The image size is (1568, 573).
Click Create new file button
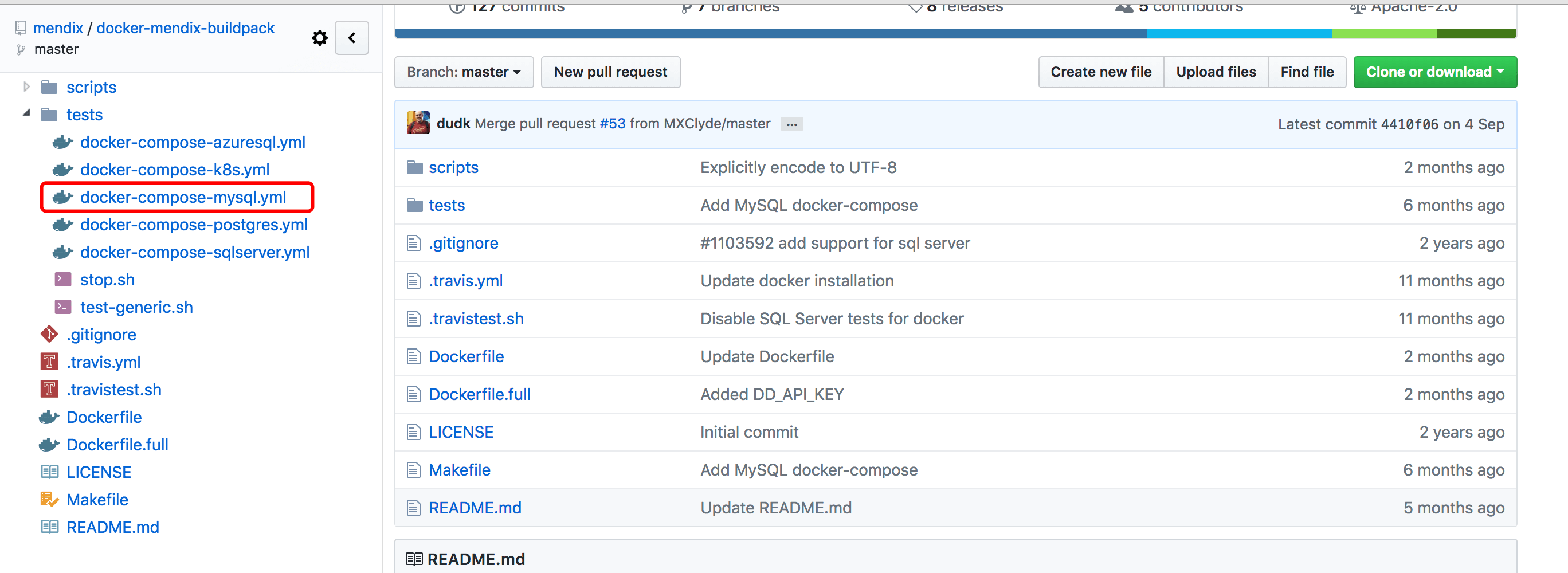(x=1100, y=72)
